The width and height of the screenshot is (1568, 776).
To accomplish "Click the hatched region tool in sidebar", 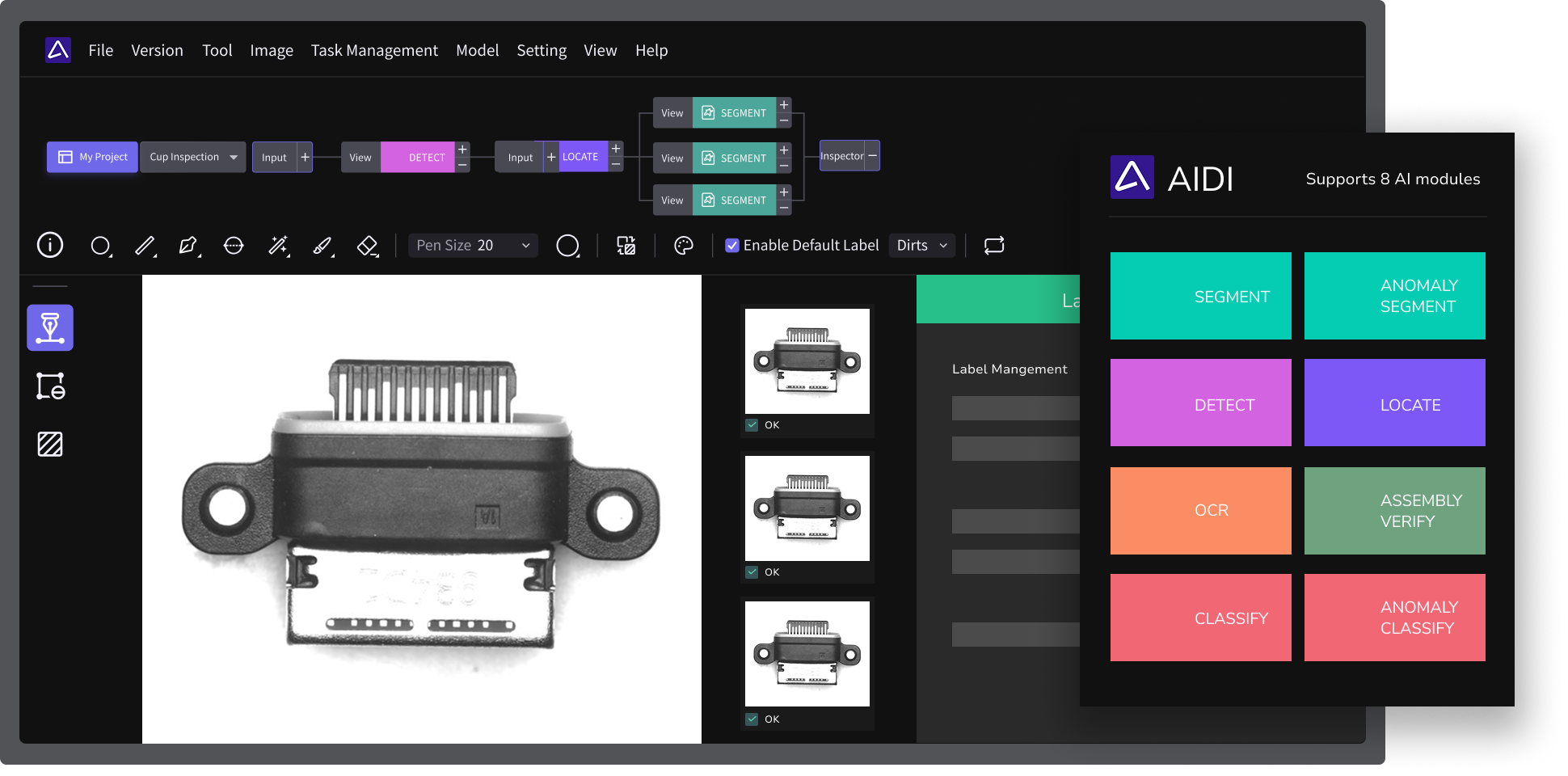I will point(50,444).
